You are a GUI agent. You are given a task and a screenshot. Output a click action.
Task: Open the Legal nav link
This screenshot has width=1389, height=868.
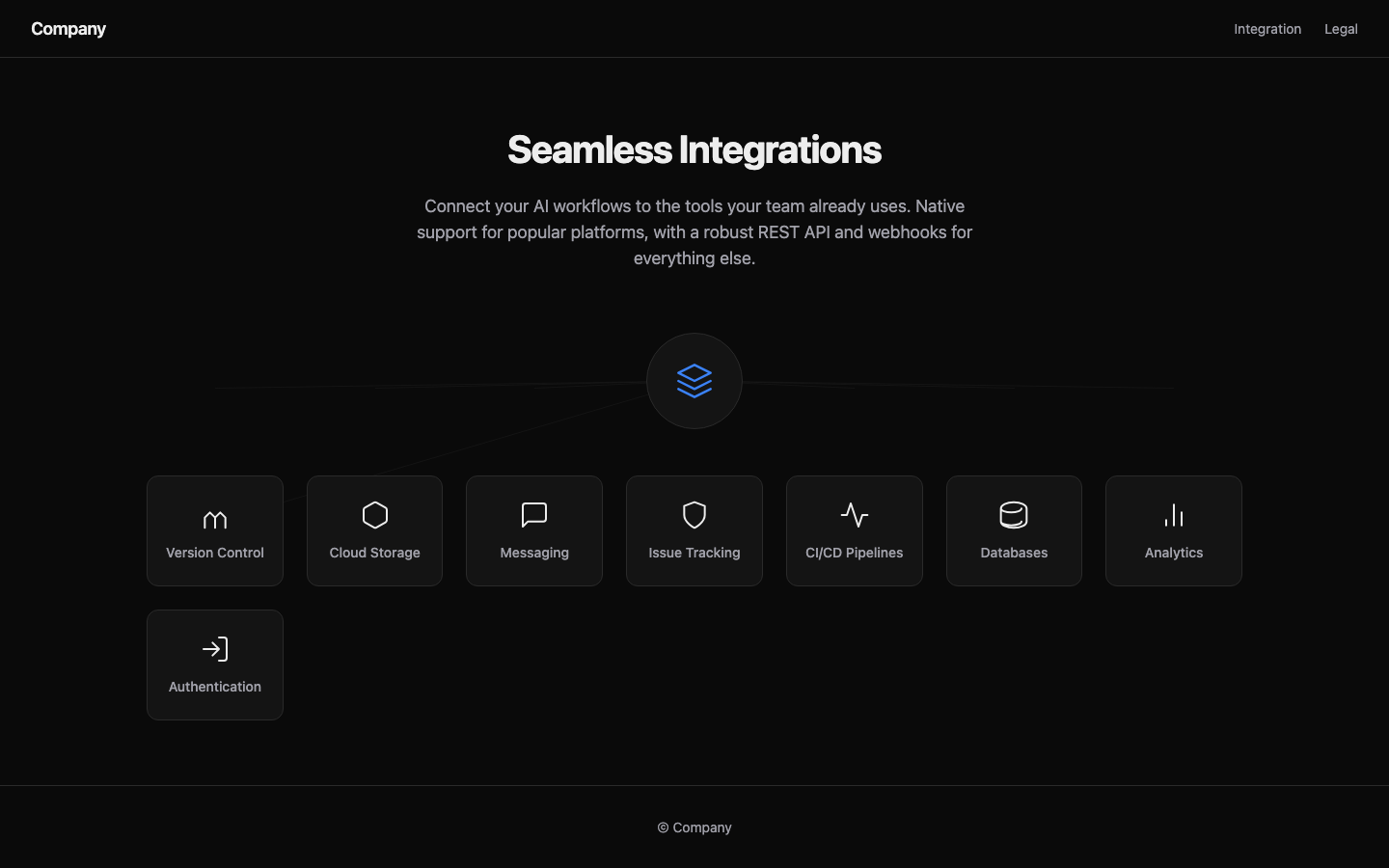[1341, 29]
